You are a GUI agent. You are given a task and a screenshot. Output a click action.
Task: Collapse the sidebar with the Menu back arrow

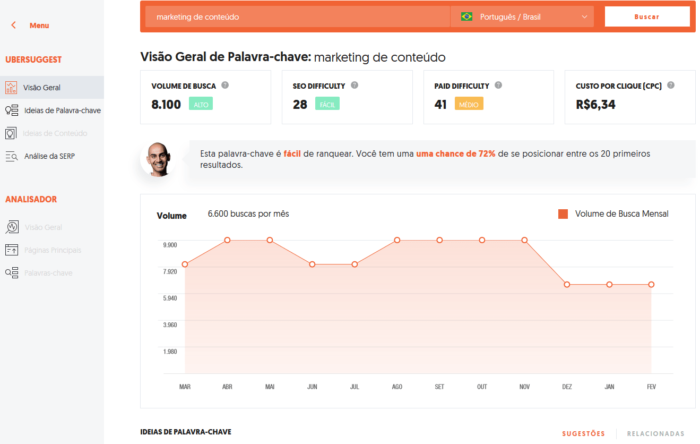(13, 25)
